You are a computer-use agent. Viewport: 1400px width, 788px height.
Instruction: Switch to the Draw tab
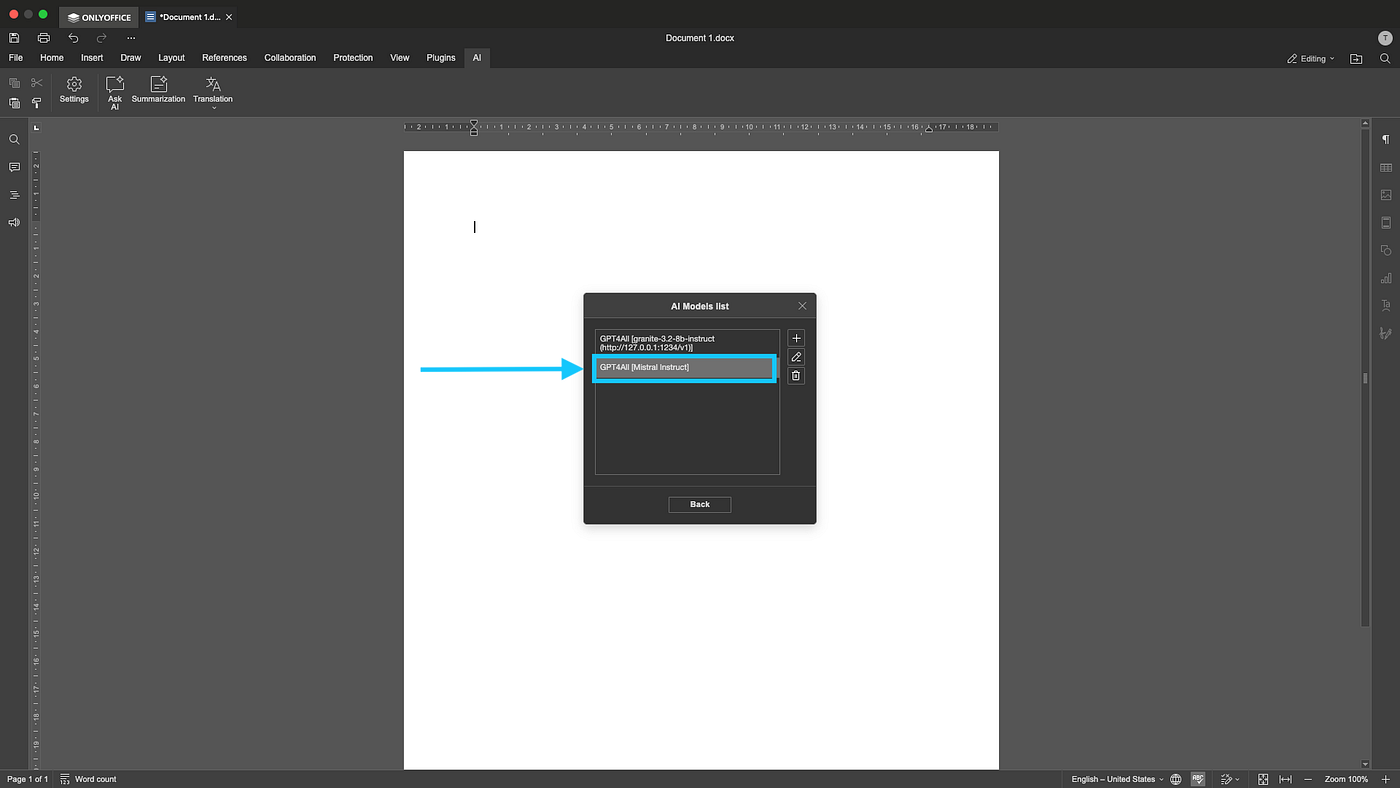click(x=131, y=58)
